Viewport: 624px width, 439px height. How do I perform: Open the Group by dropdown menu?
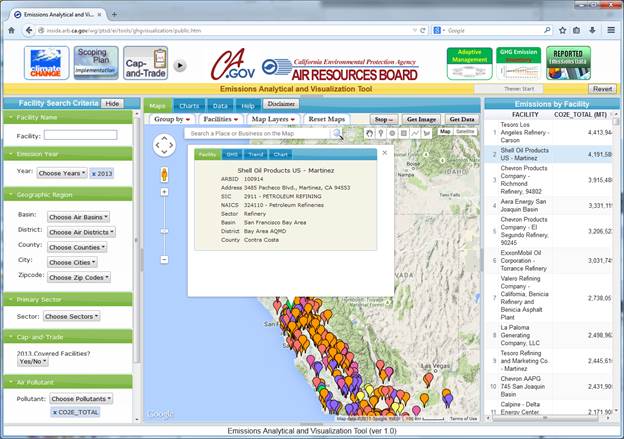point(173,119)
